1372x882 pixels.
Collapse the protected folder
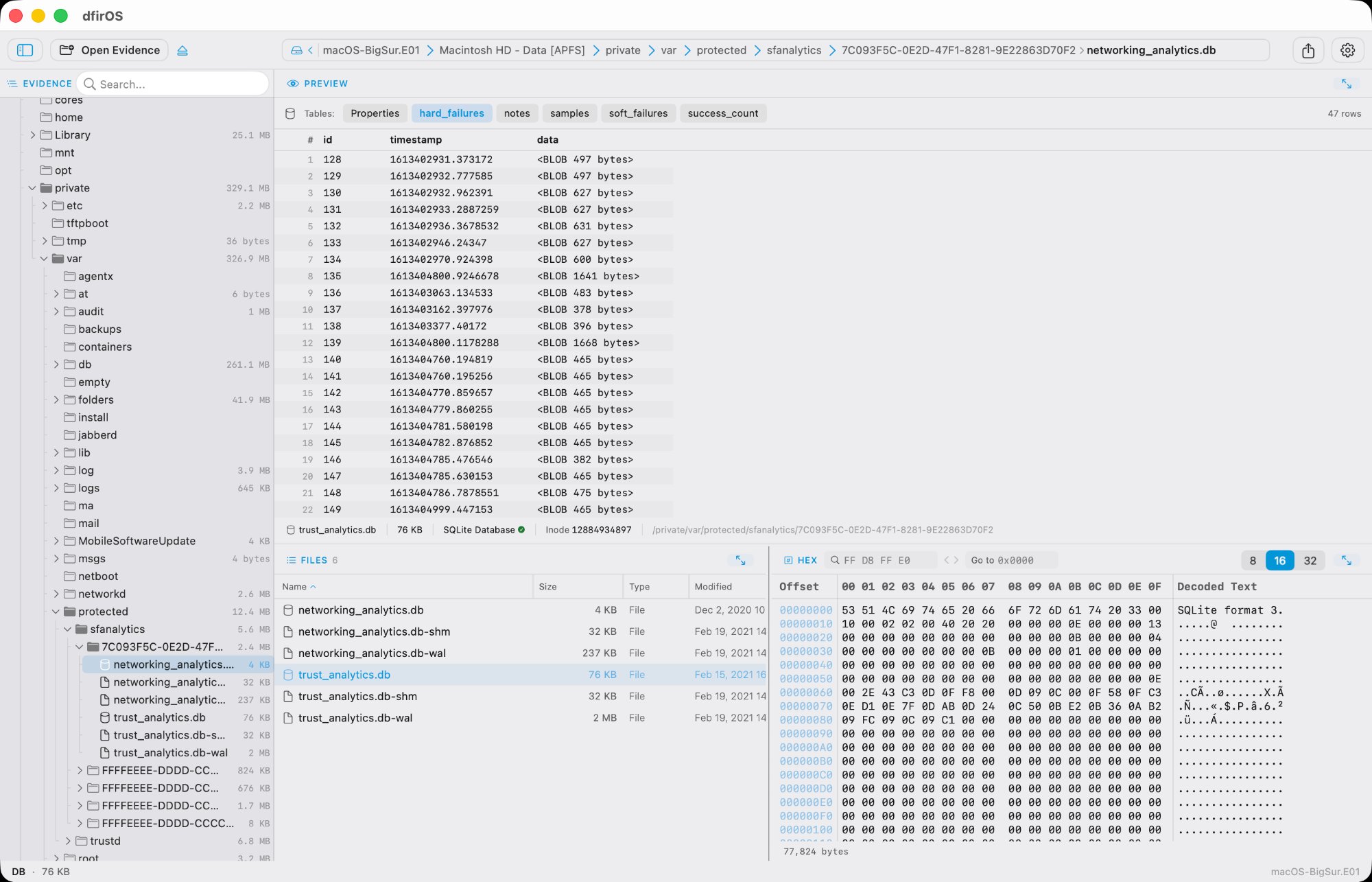click(56, 612)
